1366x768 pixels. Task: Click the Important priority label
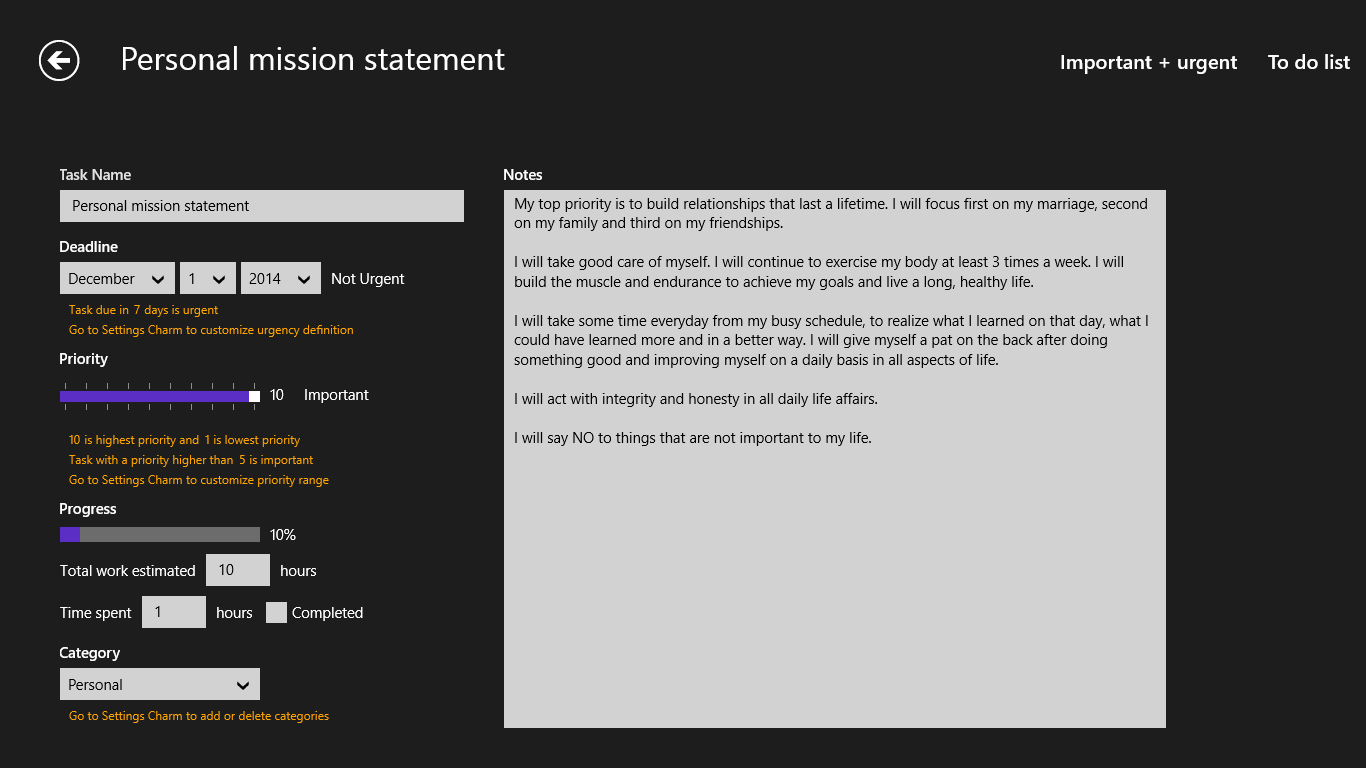click(x=336, y=395)
